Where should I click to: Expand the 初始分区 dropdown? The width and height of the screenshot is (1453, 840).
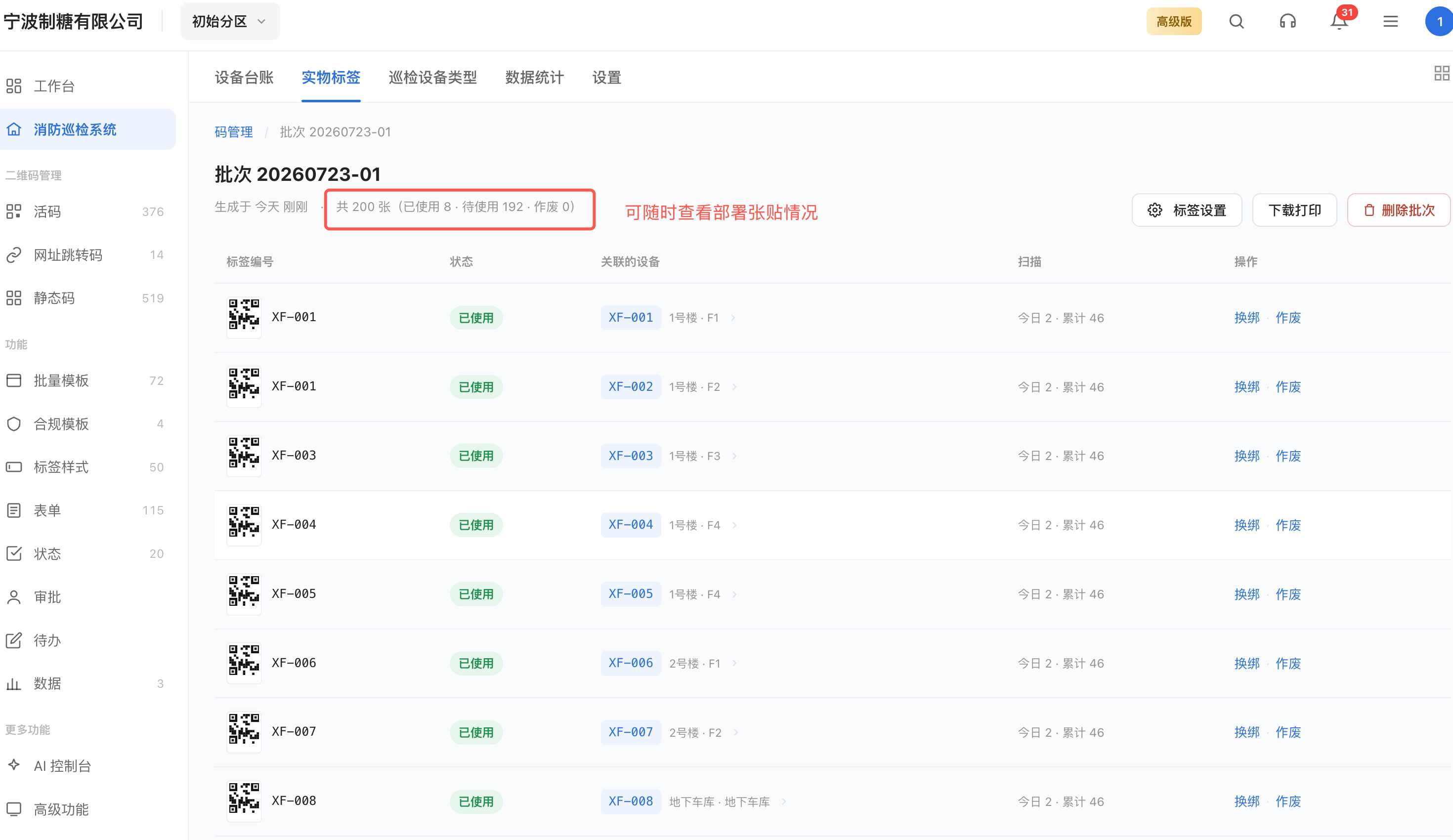[229, 21]
